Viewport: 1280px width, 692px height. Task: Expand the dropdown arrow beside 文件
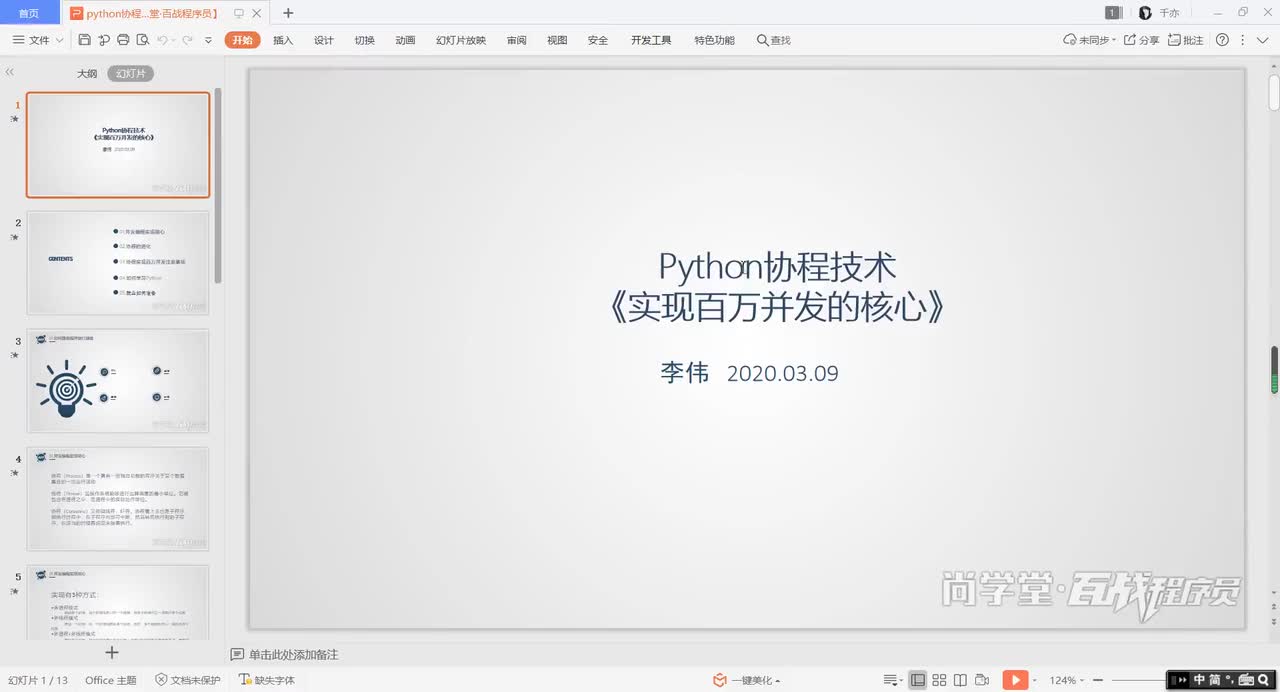[x=60, y=40]
